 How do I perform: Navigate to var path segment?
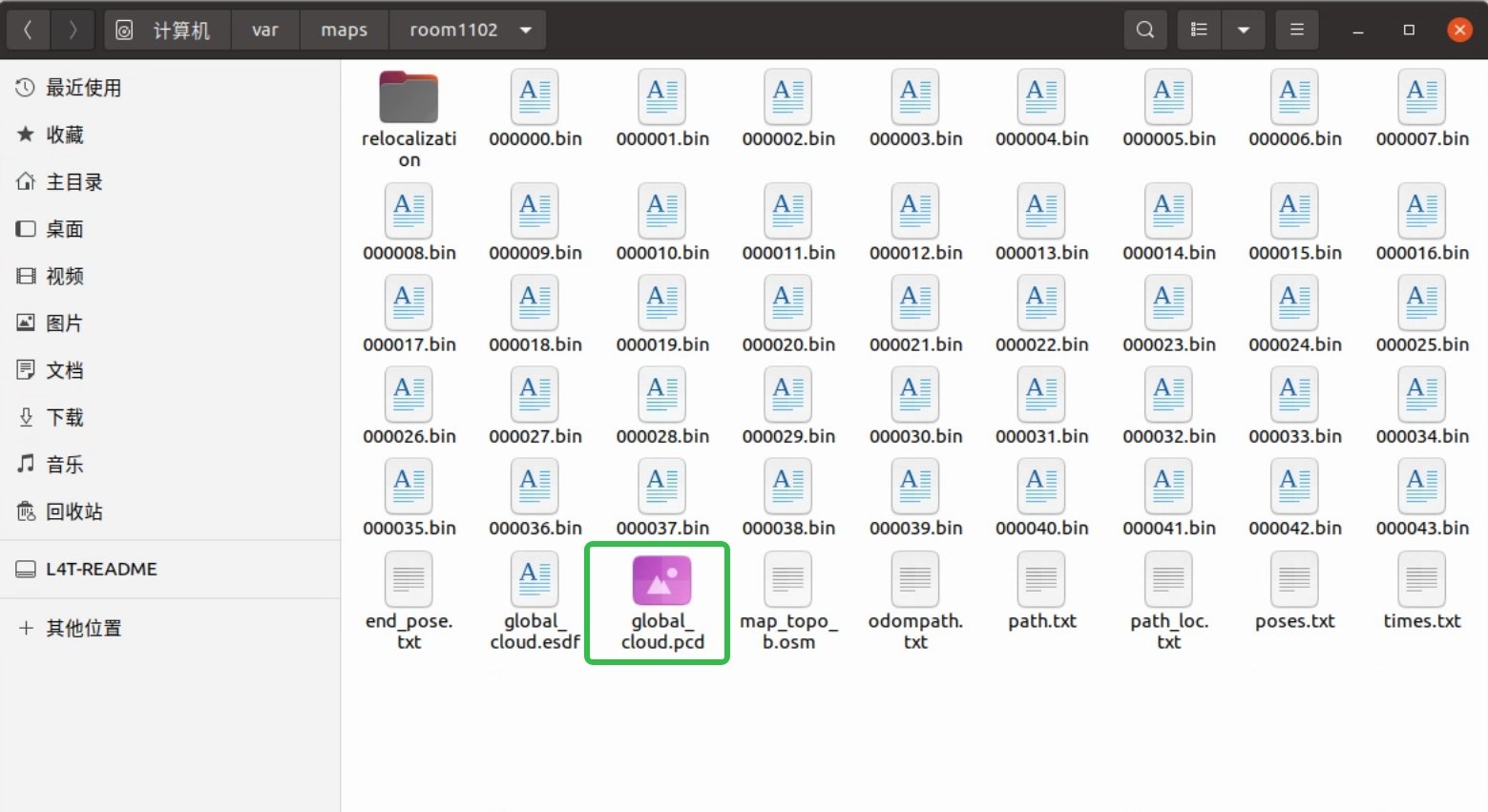point(265,30)
